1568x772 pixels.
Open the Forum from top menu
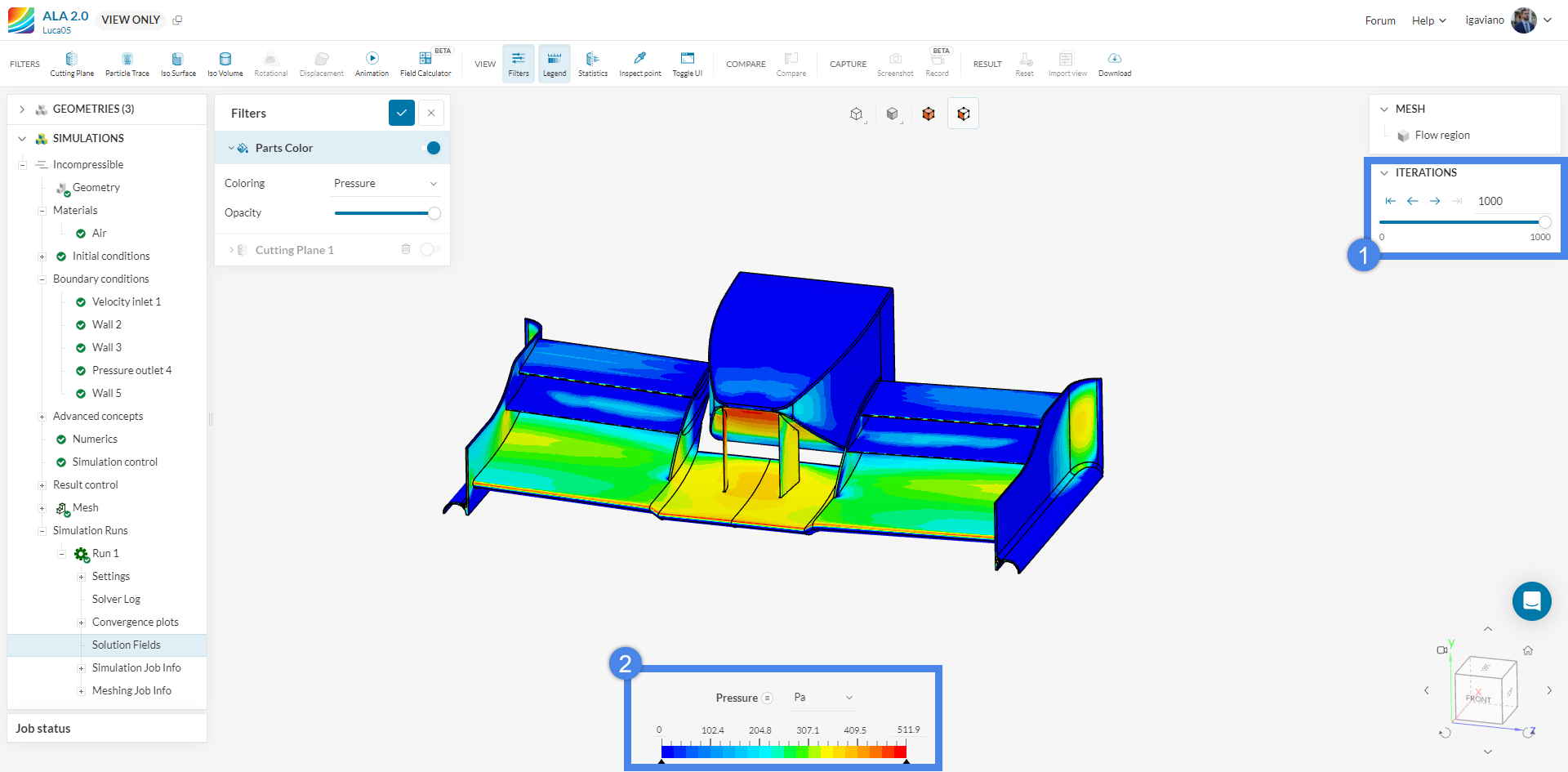1379,20
